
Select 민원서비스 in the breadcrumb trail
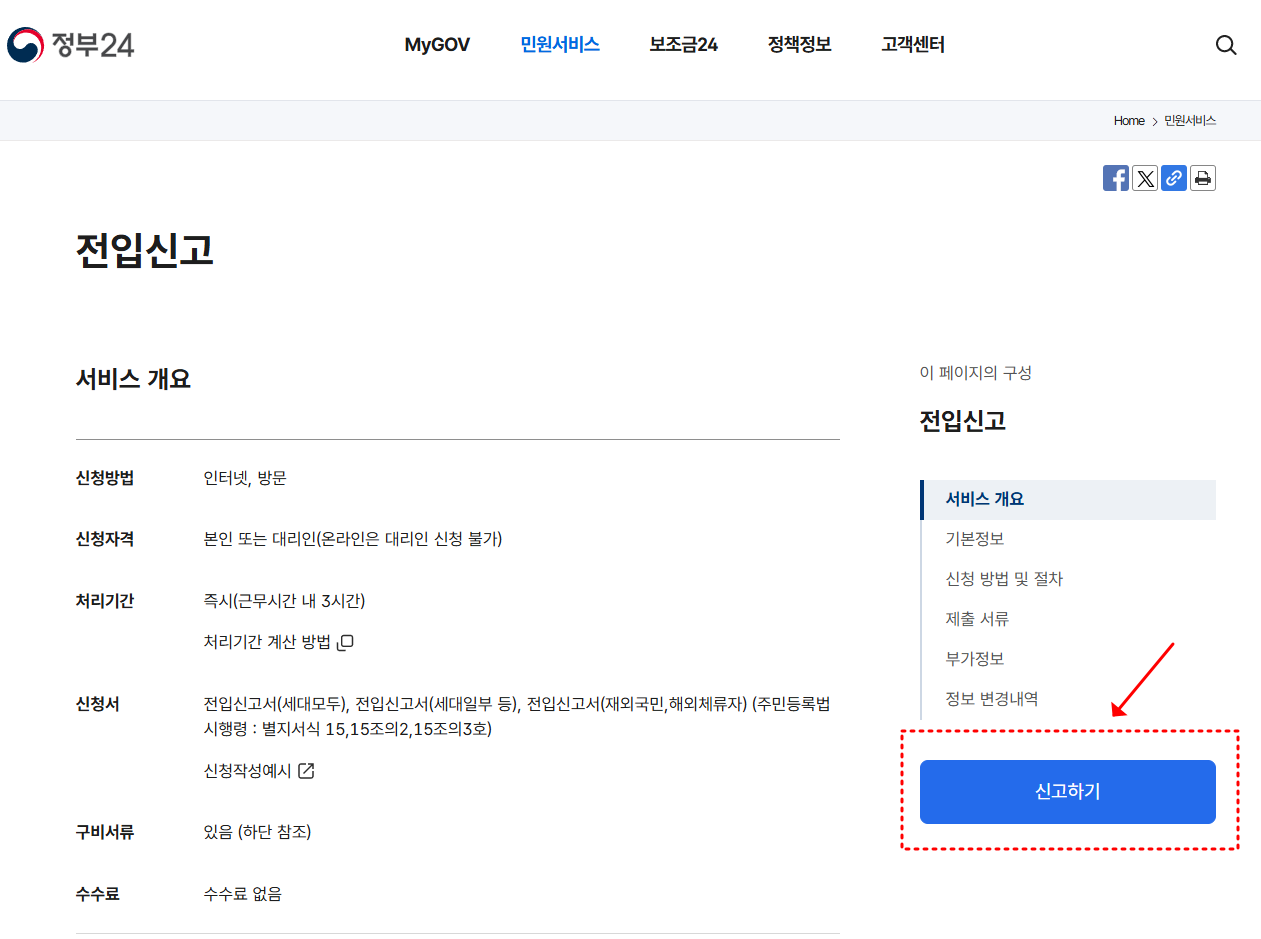click(x=1189, y=120)
